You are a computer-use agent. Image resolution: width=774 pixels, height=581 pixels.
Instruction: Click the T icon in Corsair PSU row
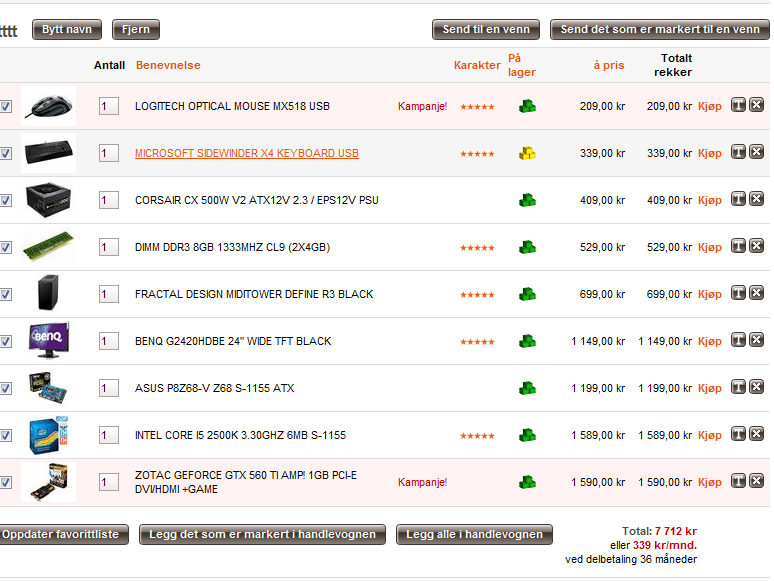[738, 198]
